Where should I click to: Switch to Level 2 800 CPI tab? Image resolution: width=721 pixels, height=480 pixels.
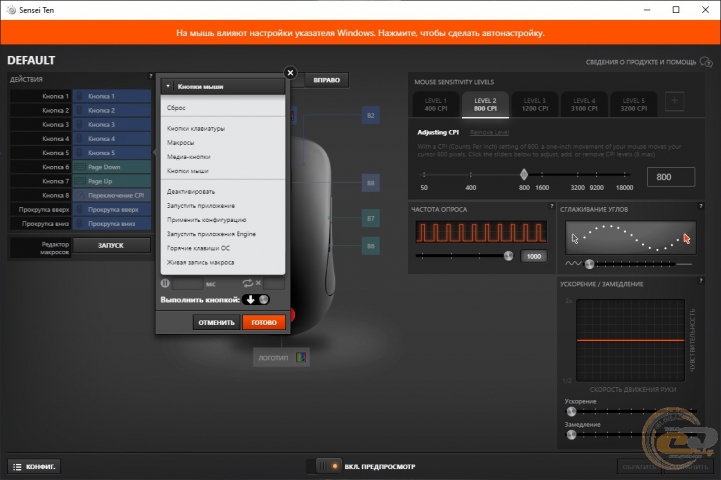(485, 104)
